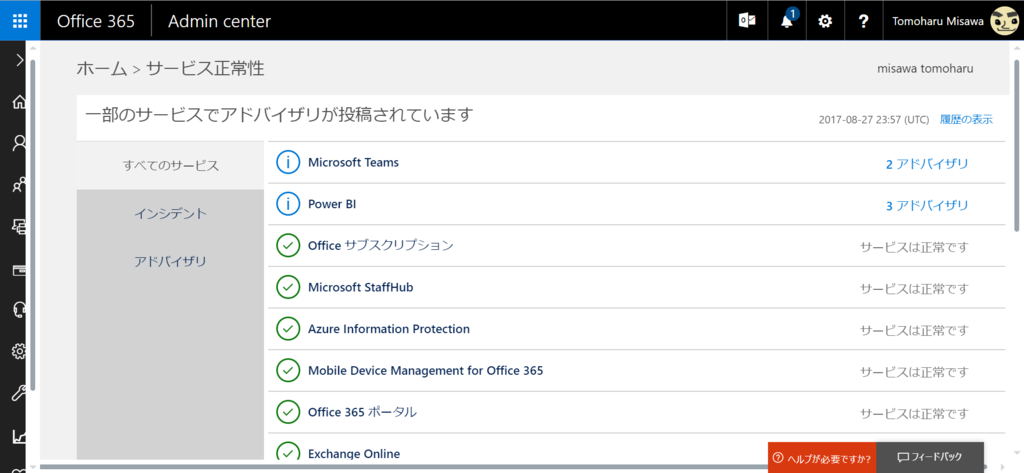Image resolution: width=1024 pixels, height=473 pixels.
Task: Click Office 365 title in header
Action: point(95,21)
